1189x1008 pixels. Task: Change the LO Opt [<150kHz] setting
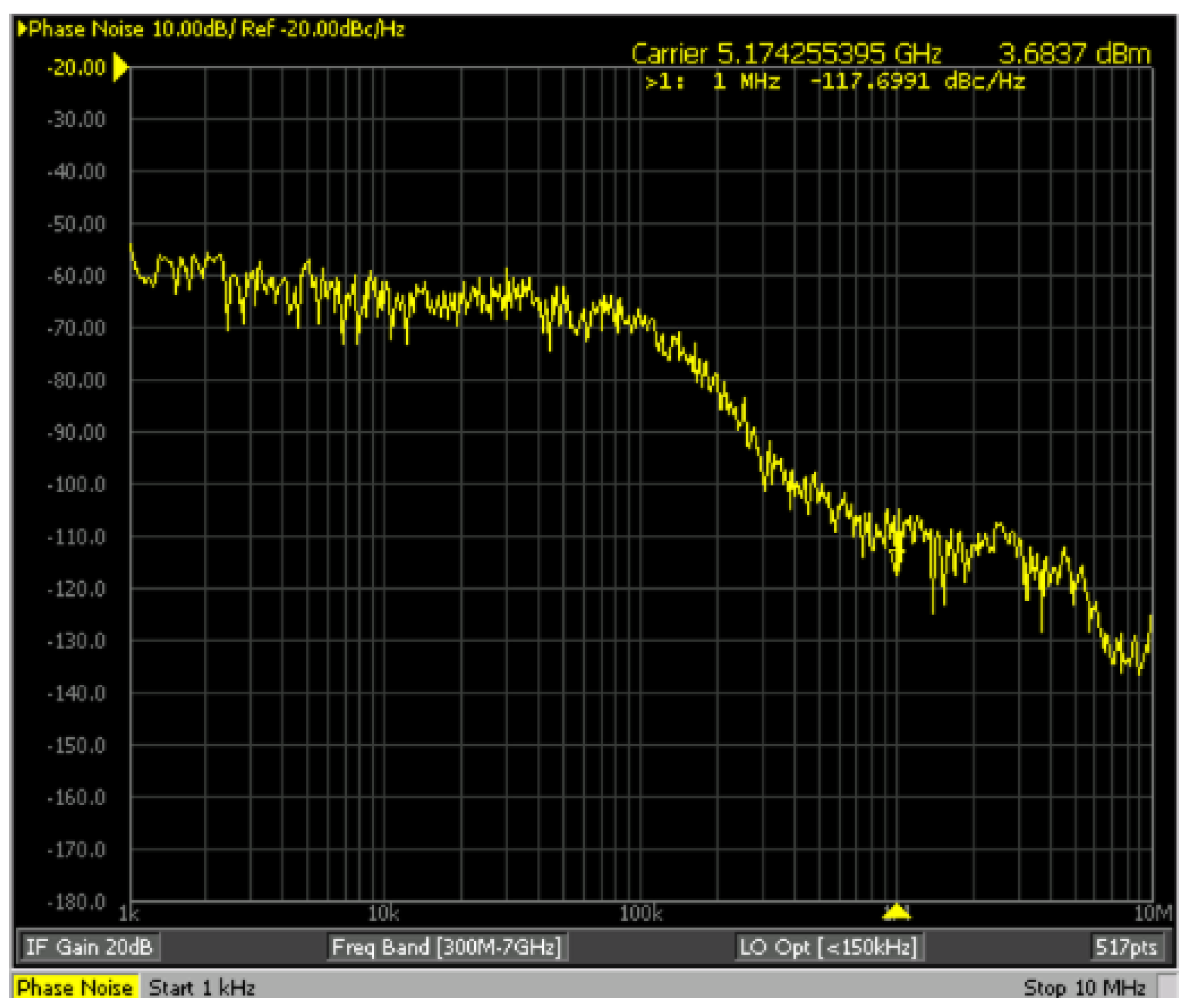828,947
